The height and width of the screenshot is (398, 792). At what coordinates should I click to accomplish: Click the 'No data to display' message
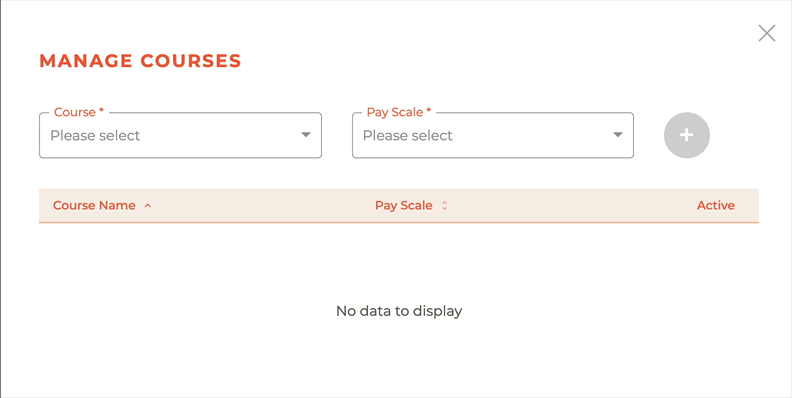(399, 311)
